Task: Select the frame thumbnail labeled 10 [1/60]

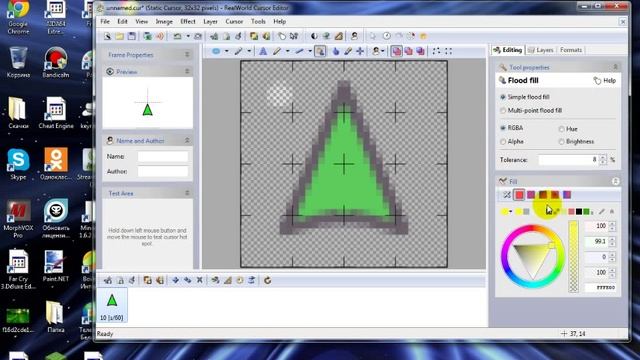Action: coord(112,305)
